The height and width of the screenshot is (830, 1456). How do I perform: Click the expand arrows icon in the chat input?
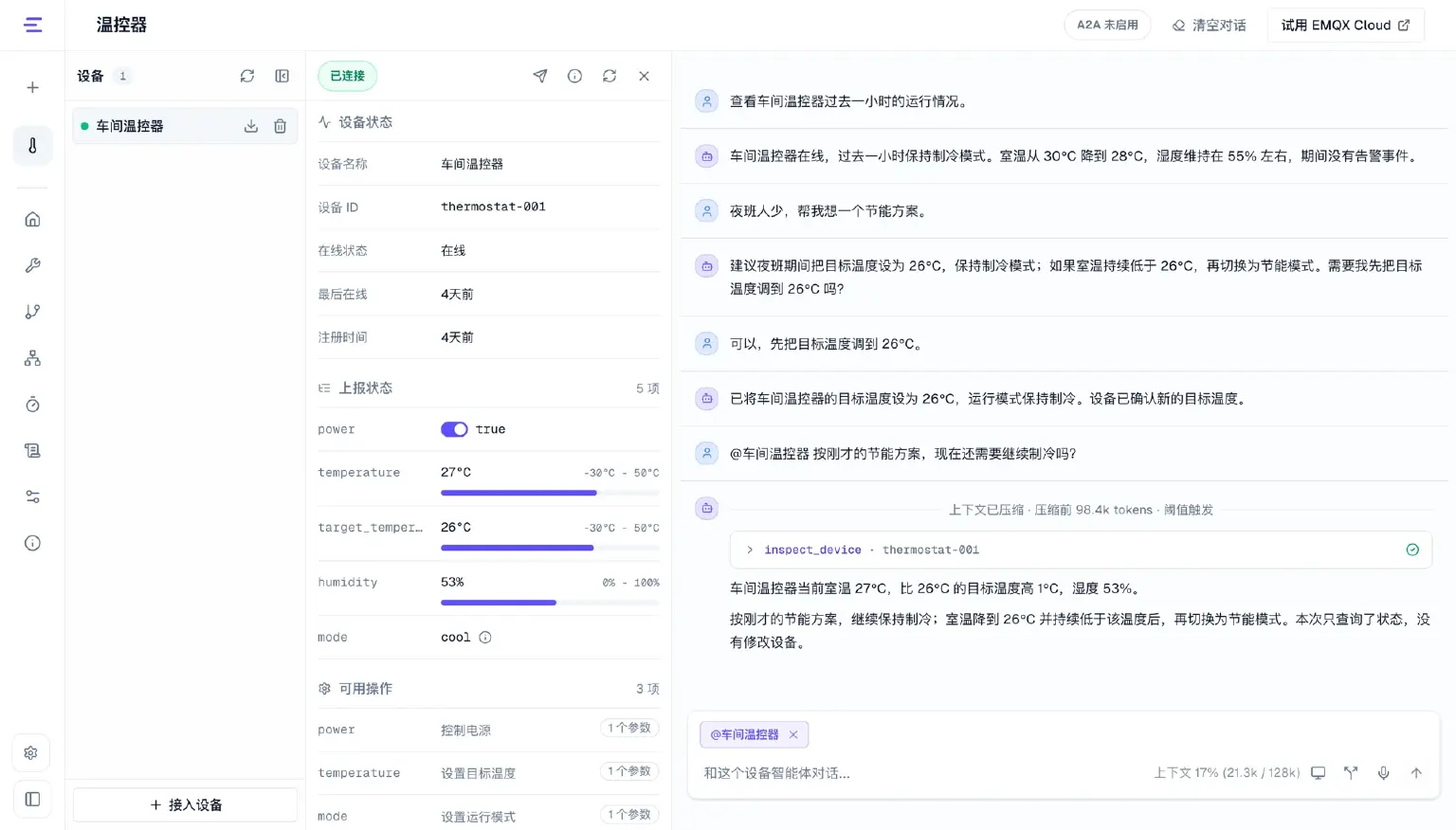1351,773
